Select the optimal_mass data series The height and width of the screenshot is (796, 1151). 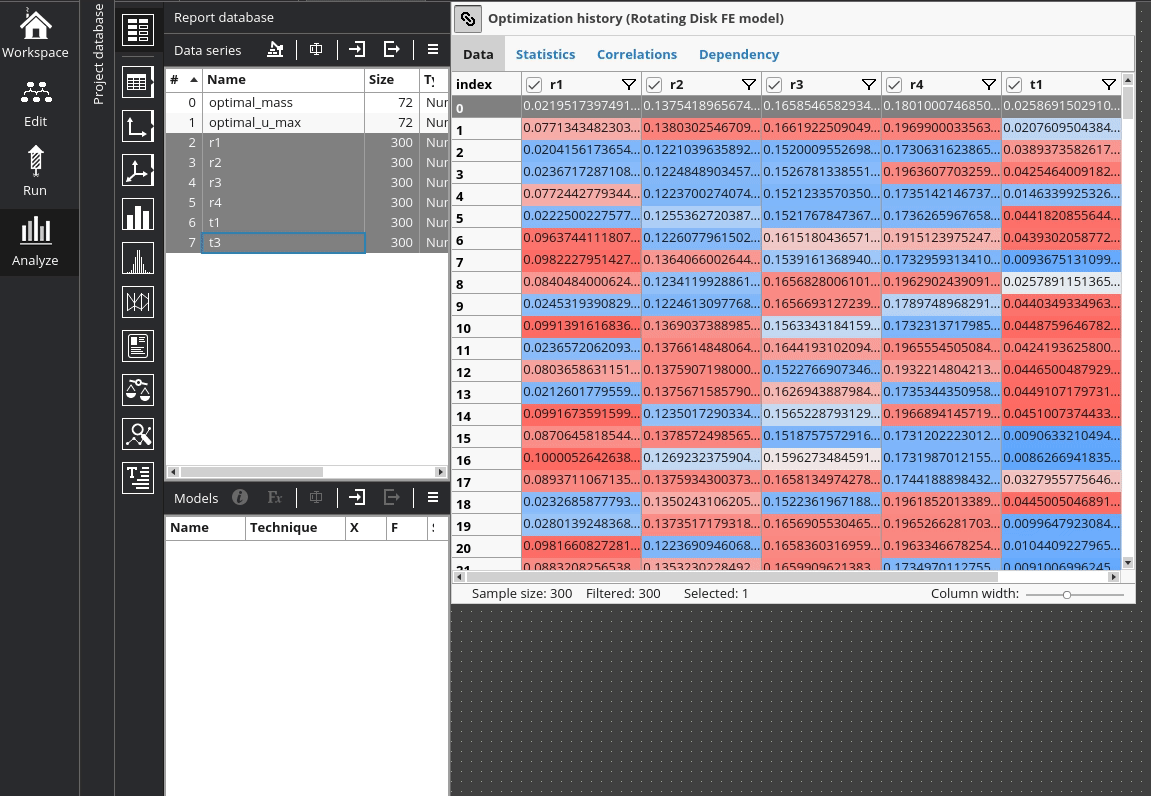pos(307,103)
